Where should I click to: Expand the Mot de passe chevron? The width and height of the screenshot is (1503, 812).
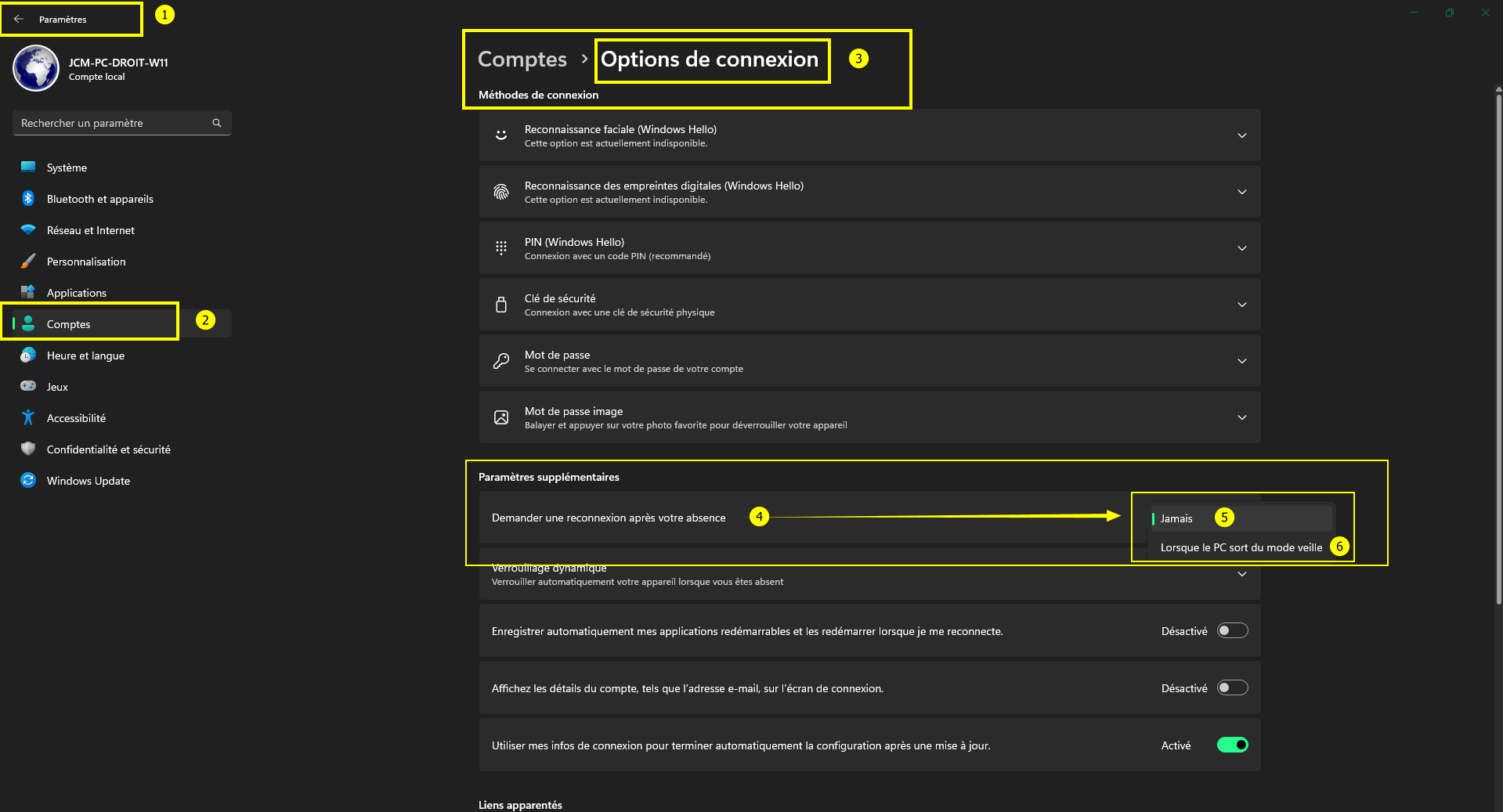coord(1242,361)
